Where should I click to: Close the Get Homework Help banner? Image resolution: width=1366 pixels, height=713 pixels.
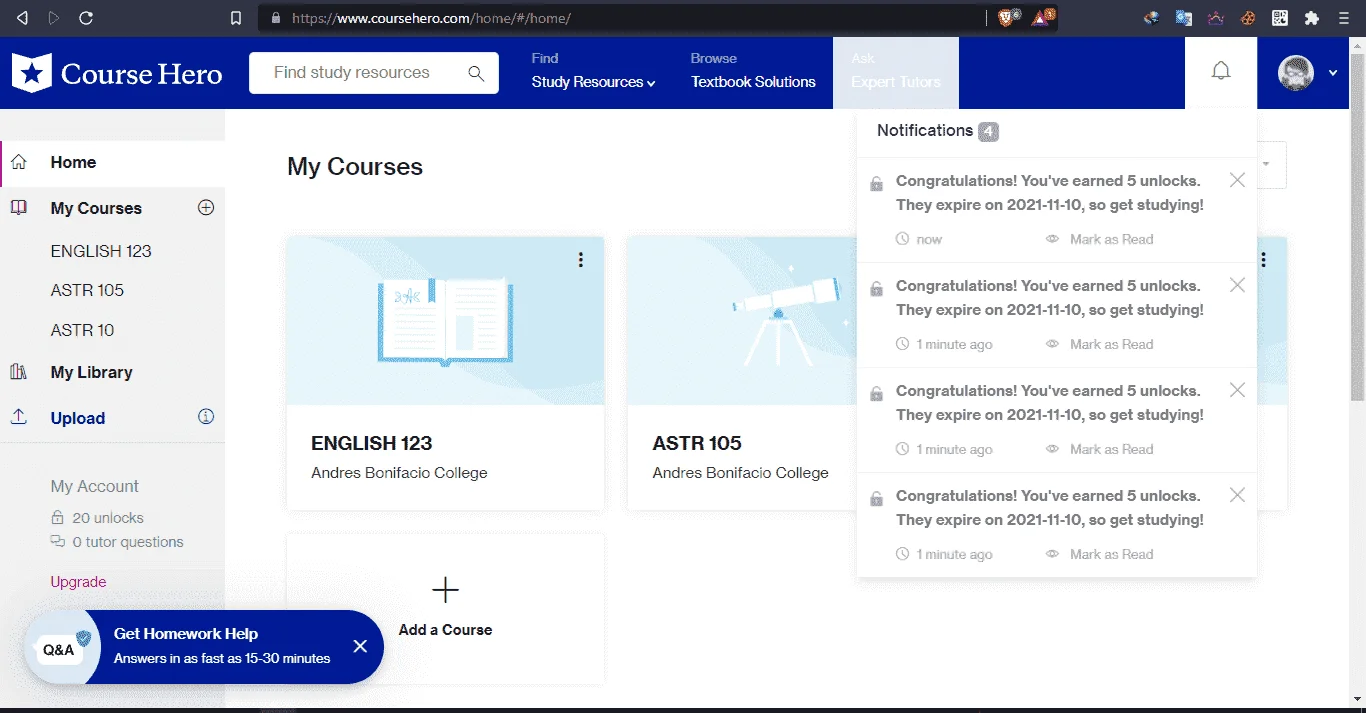[x=360, y=646]
